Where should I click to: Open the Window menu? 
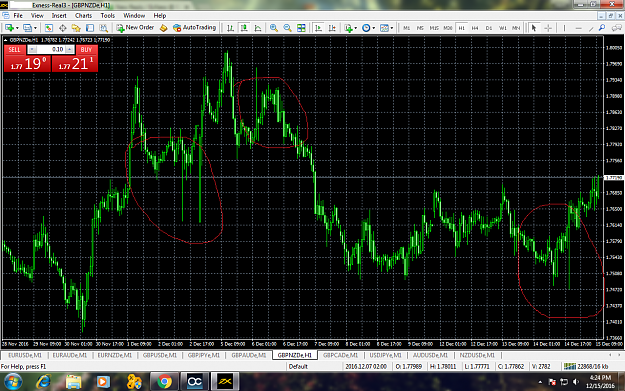click(x=134, y=16)
